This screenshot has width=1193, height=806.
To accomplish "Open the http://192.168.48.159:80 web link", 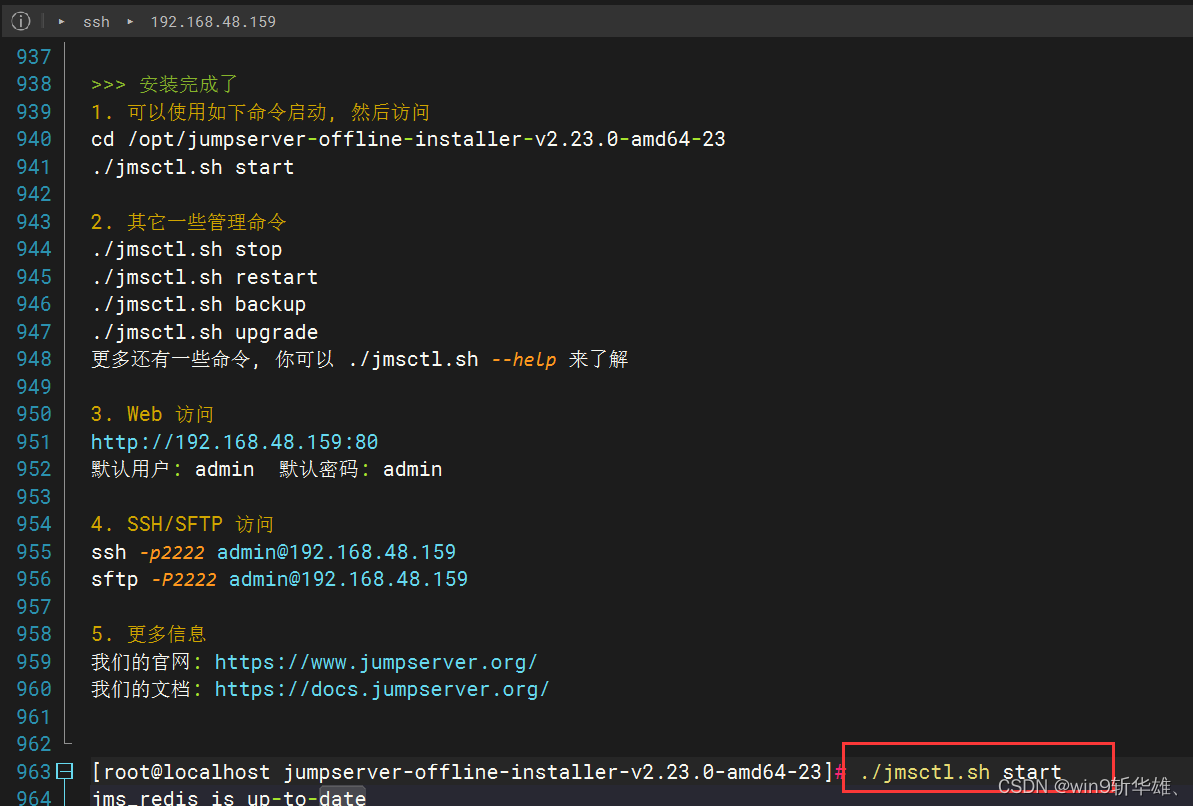I will 234,442.
